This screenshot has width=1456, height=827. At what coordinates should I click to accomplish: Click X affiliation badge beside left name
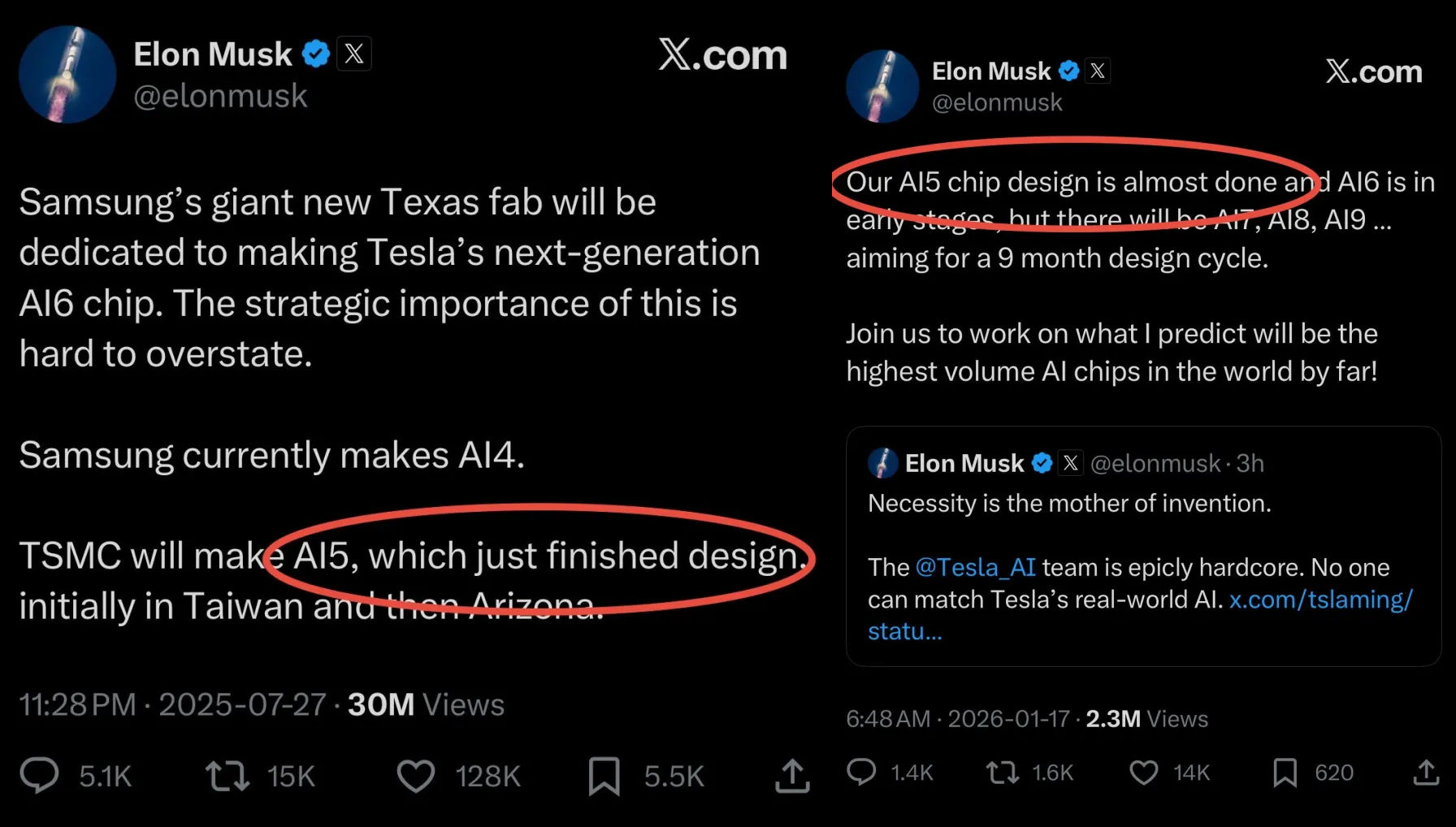tap(354, 54)
